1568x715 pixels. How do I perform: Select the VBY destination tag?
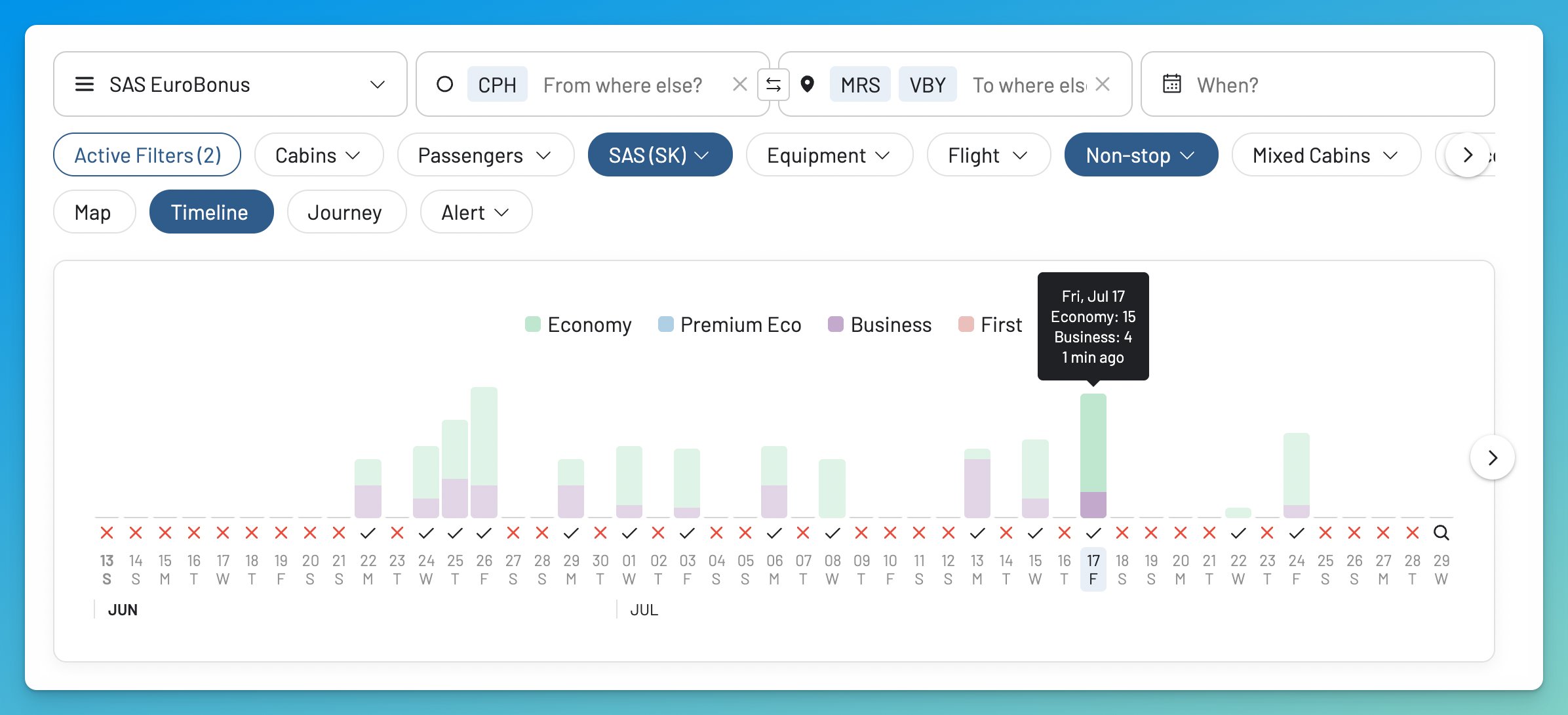pos(928,85)
